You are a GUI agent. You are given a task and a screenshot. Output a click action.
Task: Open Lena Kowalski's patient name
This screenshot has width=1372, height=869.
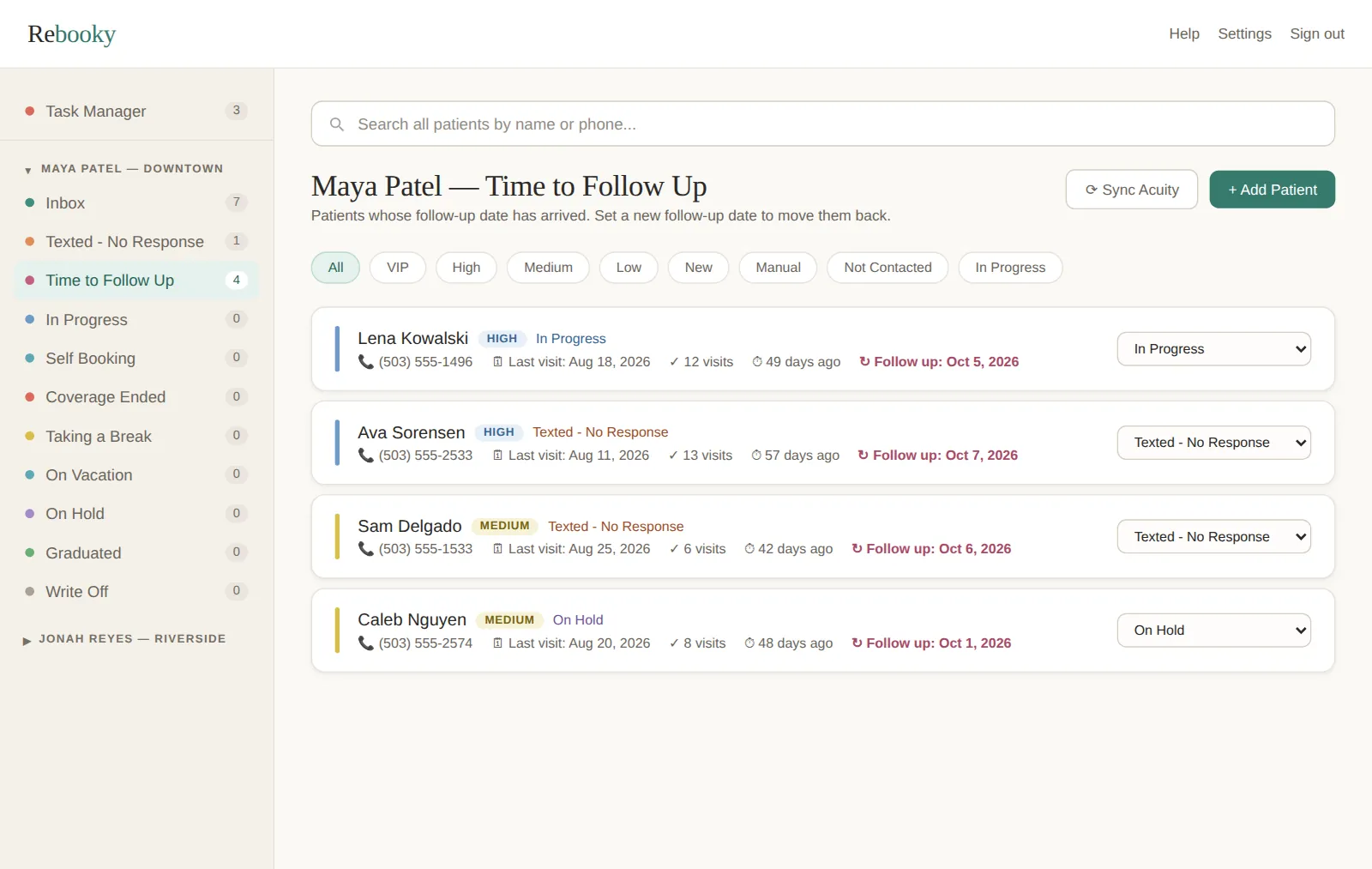tap(413, 339)
